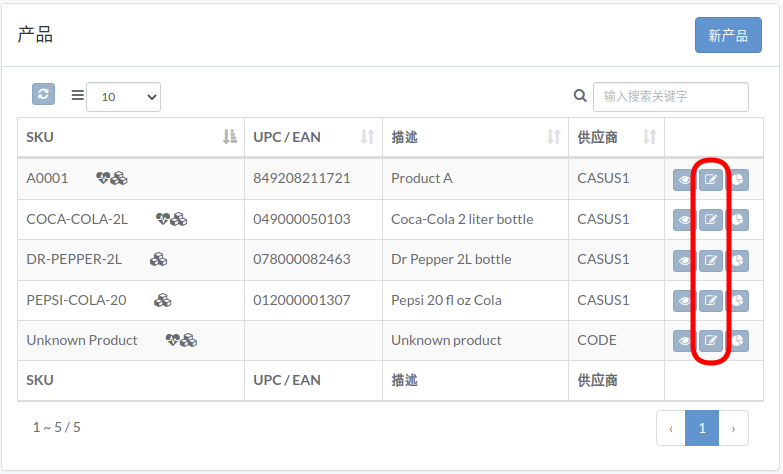View Unknown Product via eye icon
783x474 pixels.
click(x=684, y=341)
